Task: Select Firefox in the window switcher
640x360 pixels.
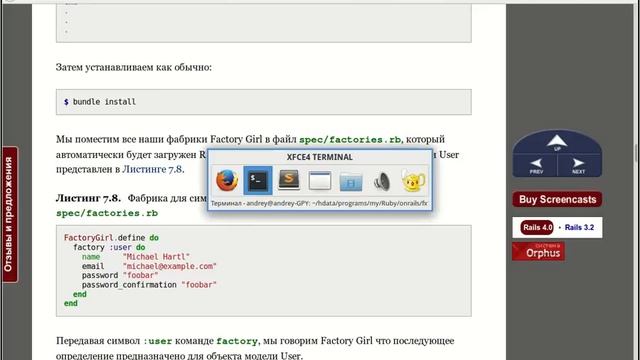Action: 227,181
